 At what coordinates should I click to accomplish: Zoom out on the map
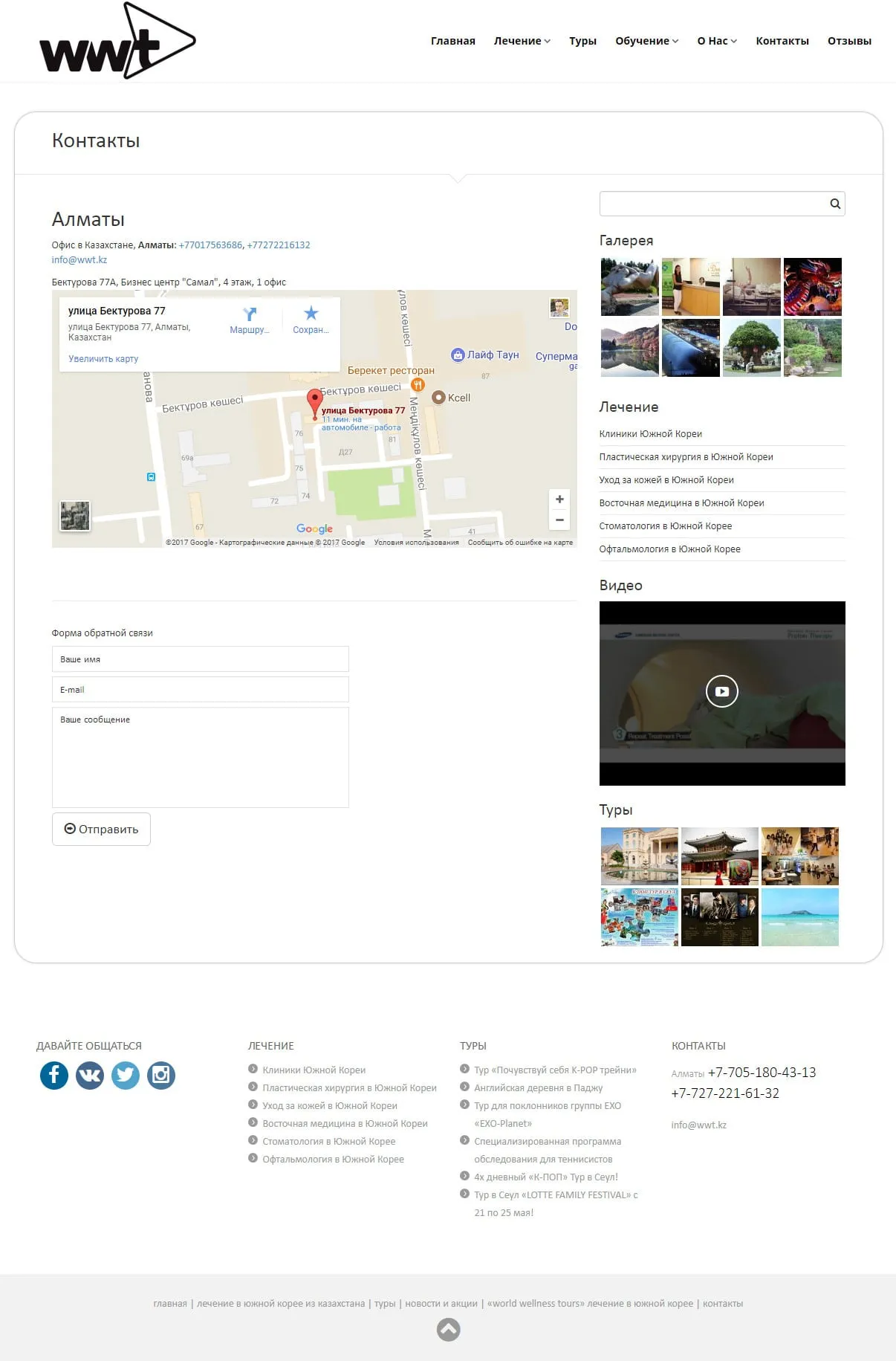point(559,520)
